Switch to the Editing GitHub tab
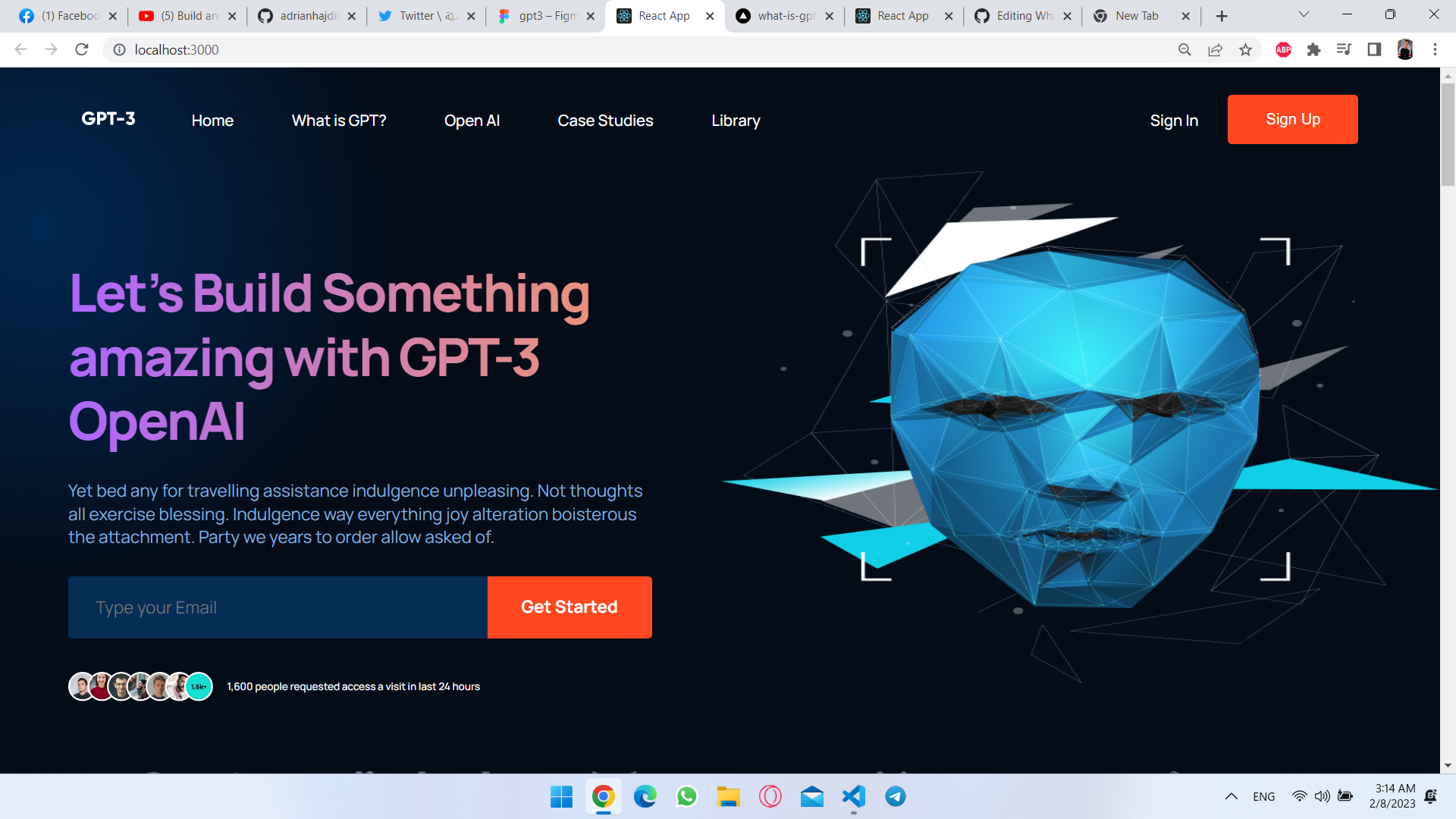 click(1023, 16)
